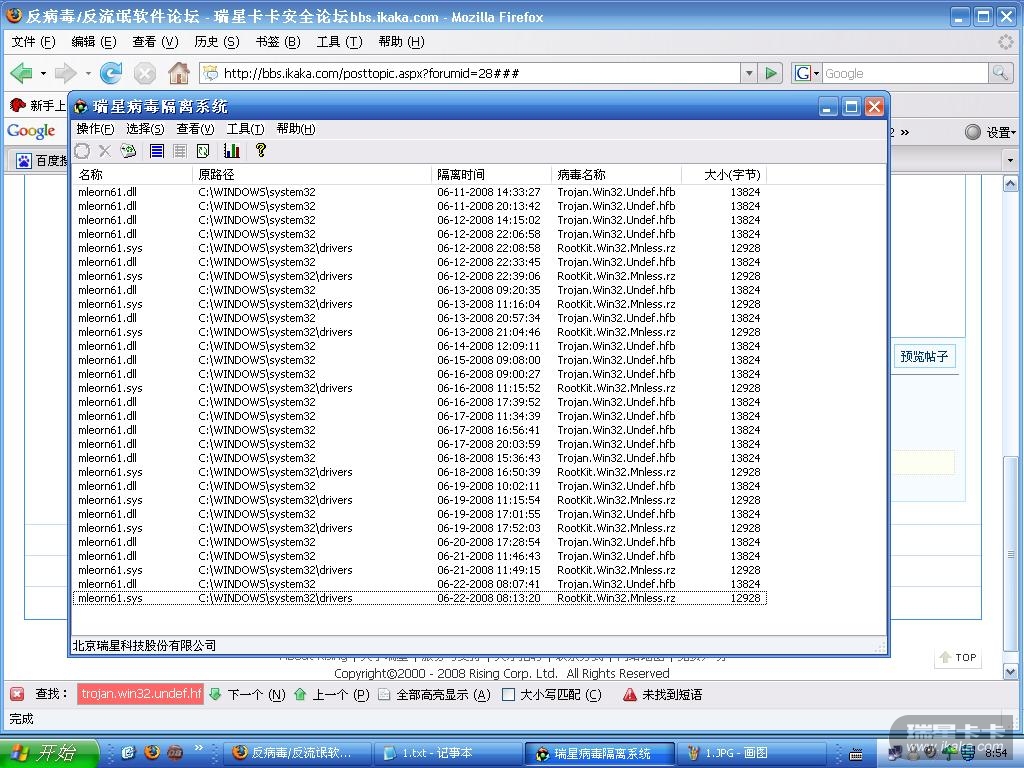Open quarantine 操作(F) menu

tap(95, 129)
